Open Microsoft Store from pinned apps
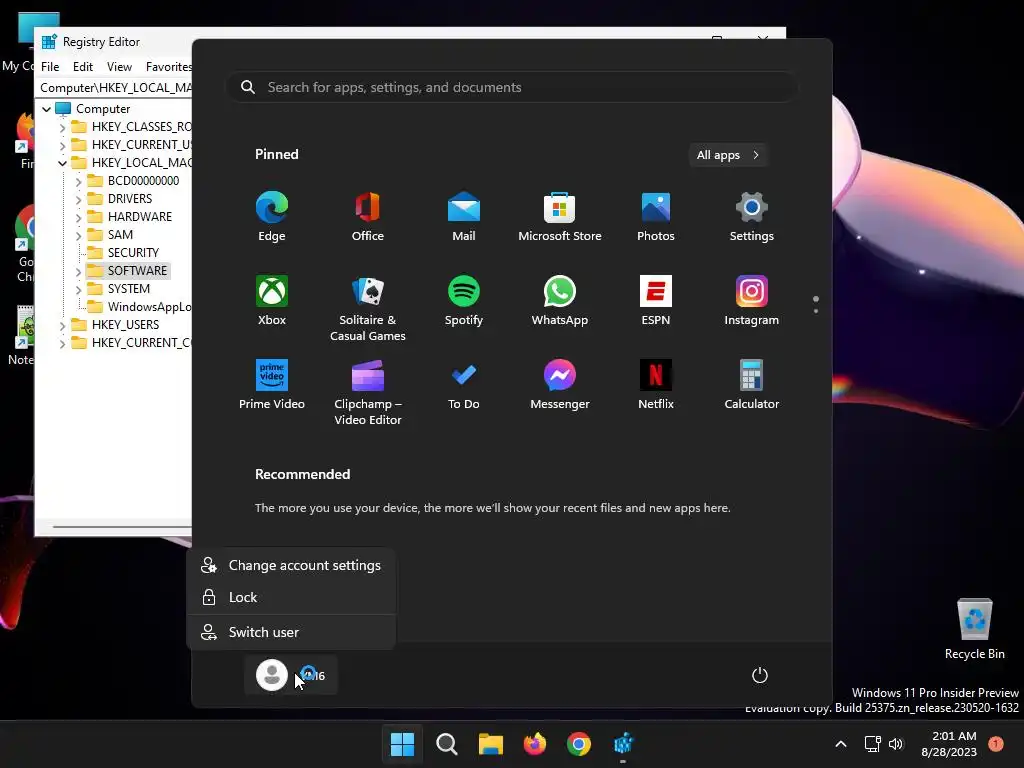The width and height of the screenshot is (1024, 768). click(x=560, y=216)
